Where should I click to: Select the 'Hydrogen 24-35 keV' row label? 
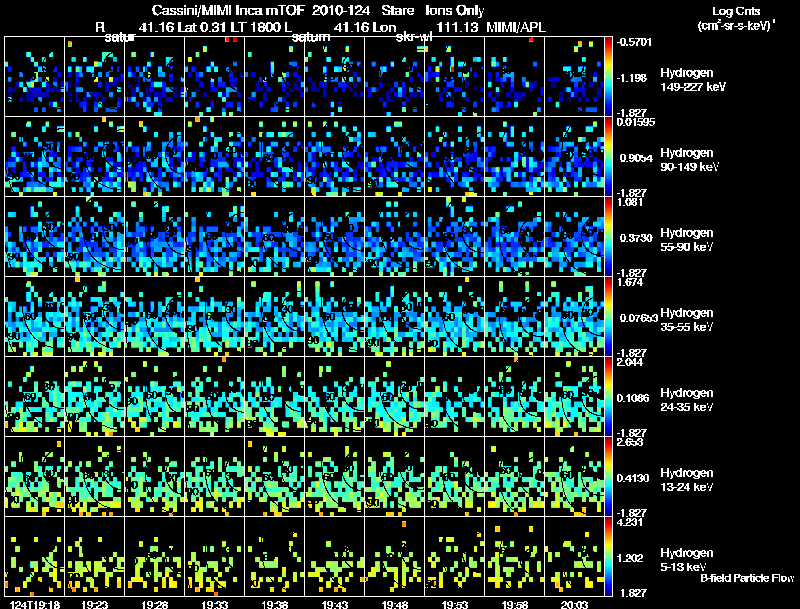point(687,400)
